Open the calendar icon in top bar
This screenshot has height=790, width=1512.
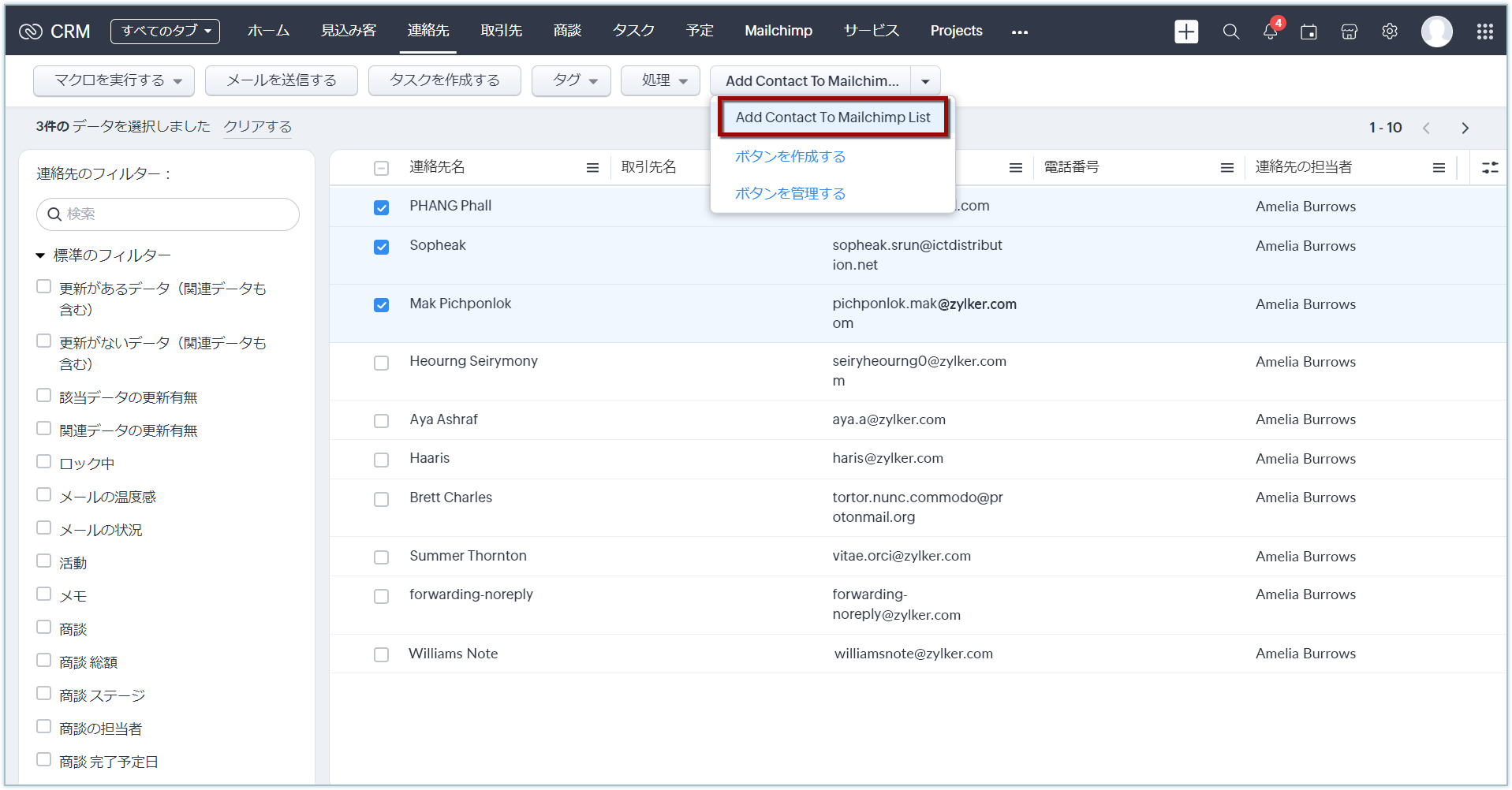tap(1309, 32)
